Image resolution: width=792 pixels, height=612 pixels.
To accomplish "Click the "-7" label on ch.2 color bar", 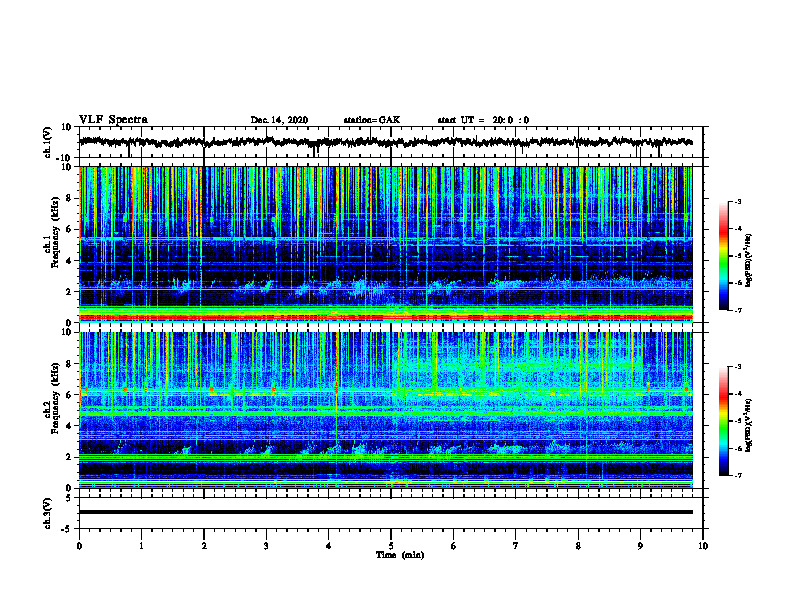I will tap(737, 475).
